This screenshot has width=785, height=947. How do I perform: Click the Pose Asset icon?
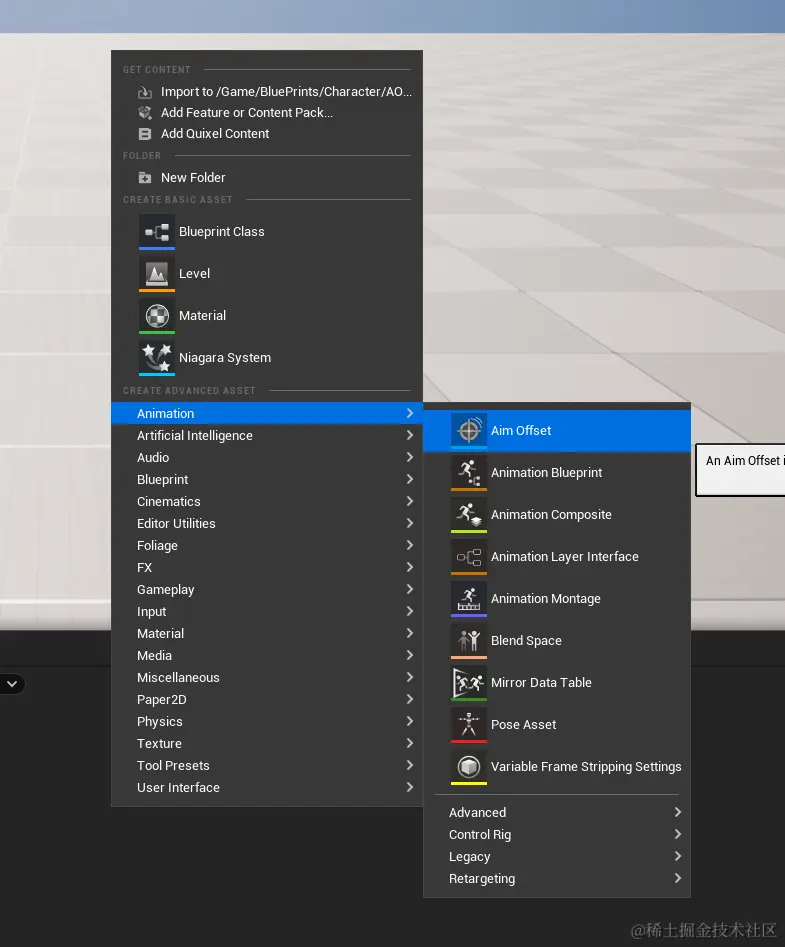(x=469, y=725)
